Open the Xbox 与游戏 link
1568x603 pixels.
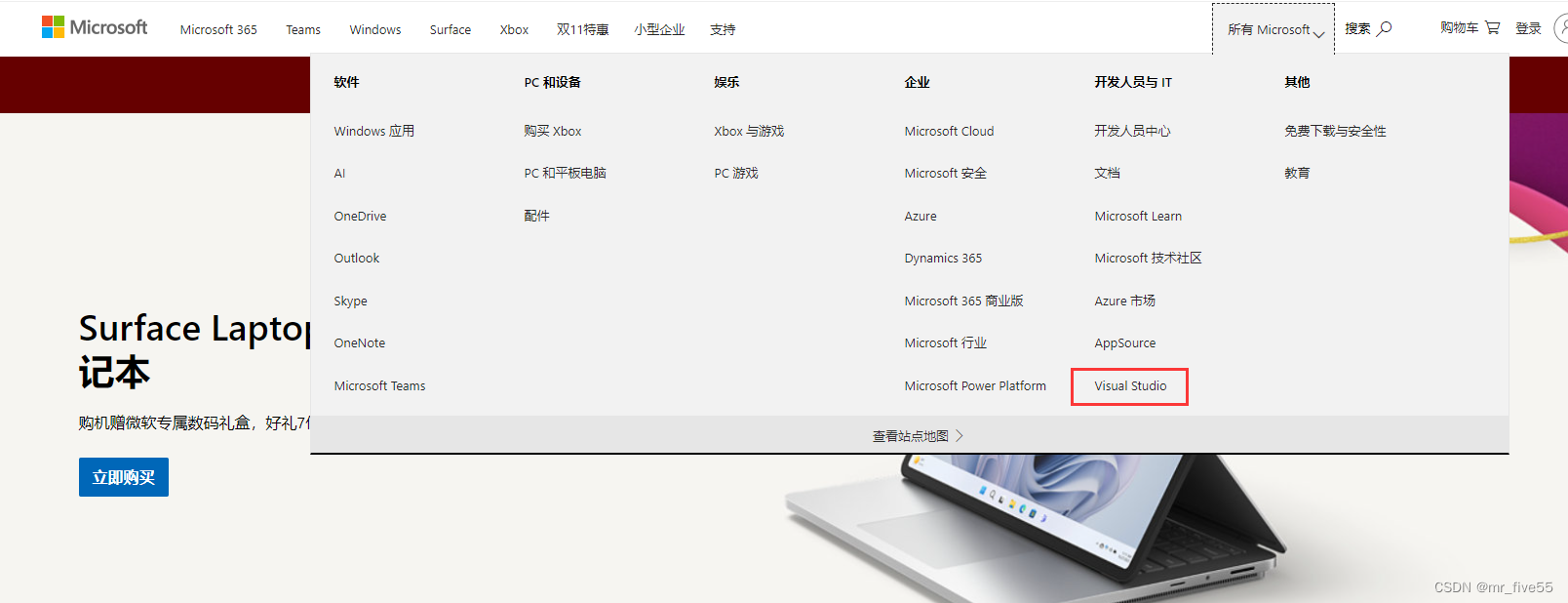click(749, 131)
